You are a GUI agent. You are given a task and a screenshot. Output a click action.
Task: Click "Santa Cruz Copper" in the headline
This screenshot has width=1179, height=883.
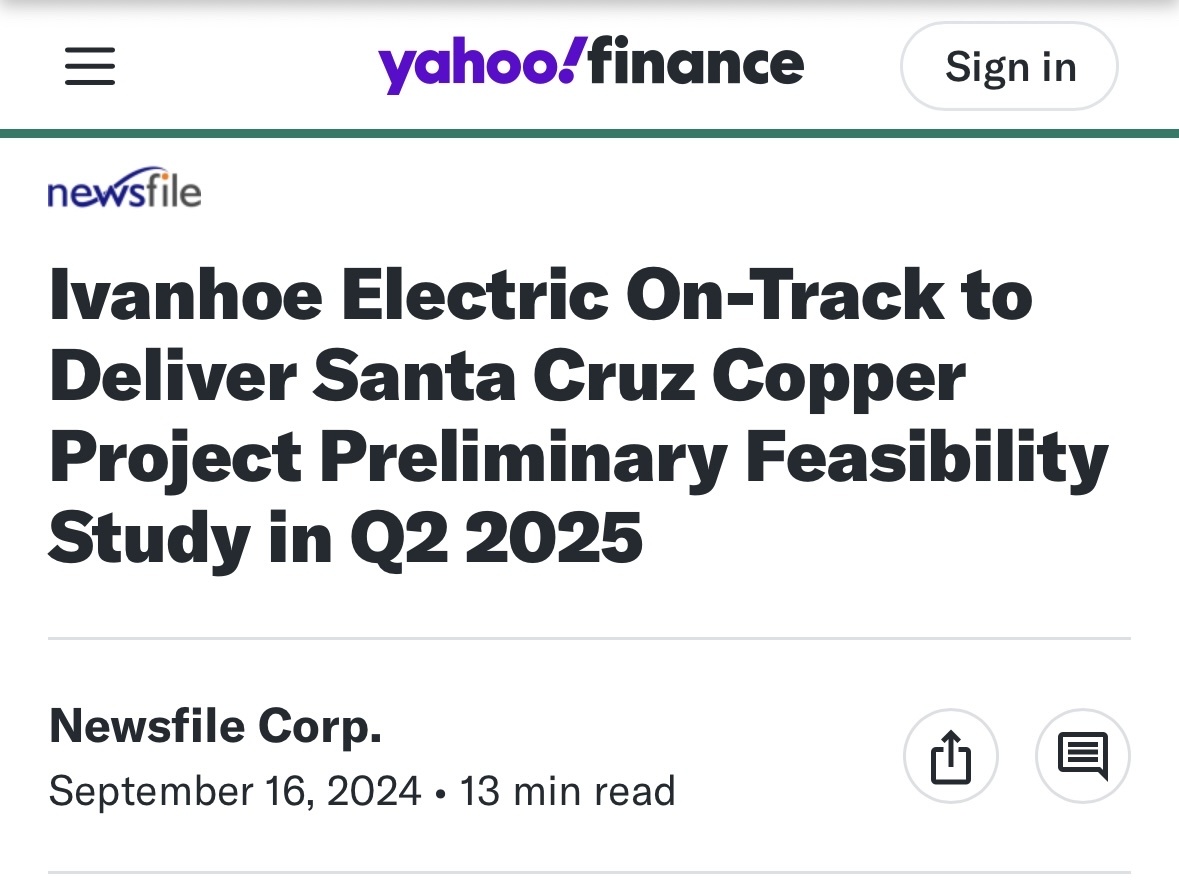640,377
